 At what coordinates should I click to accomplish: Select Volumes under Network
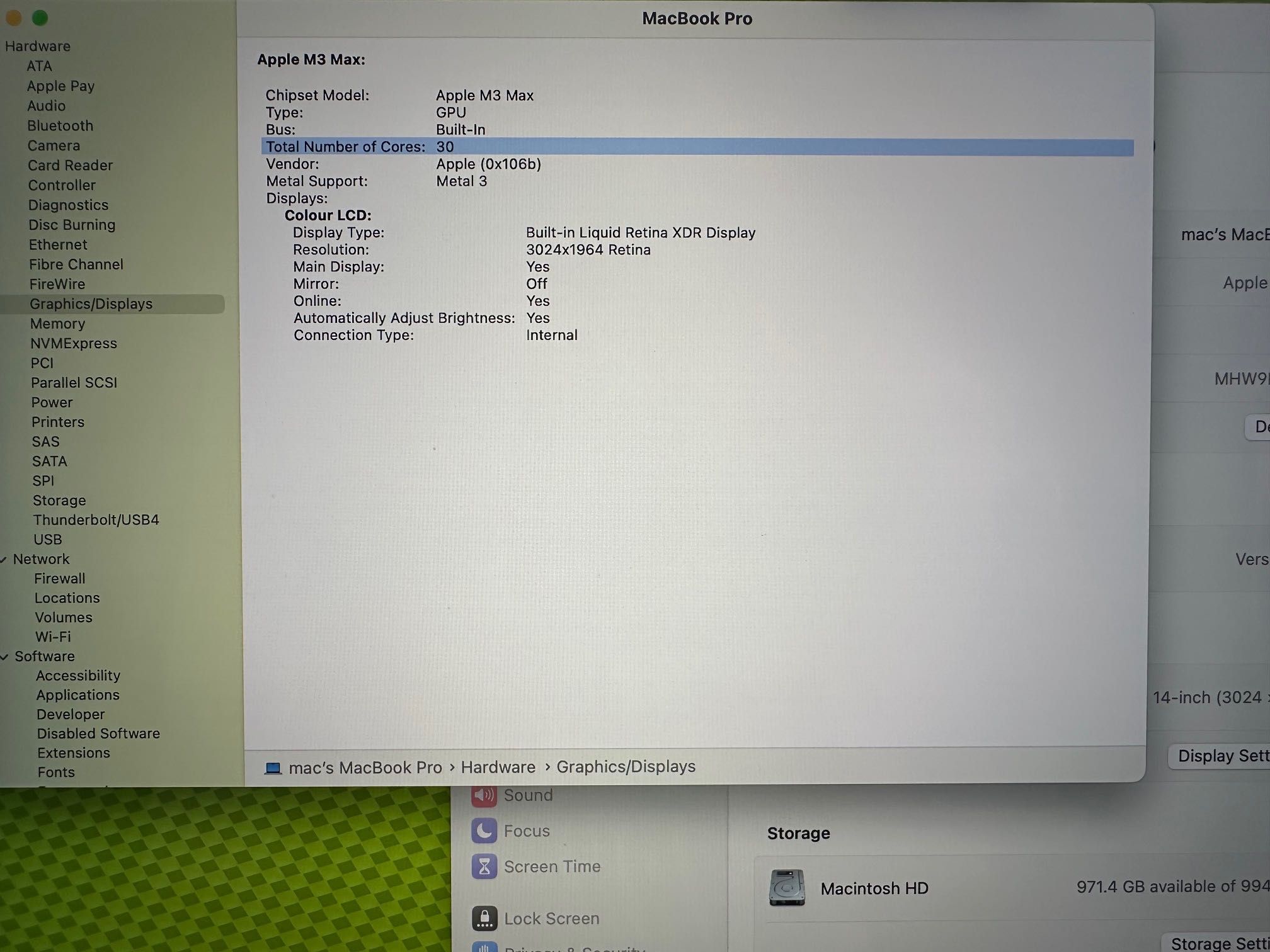click(x=63, y=618)
